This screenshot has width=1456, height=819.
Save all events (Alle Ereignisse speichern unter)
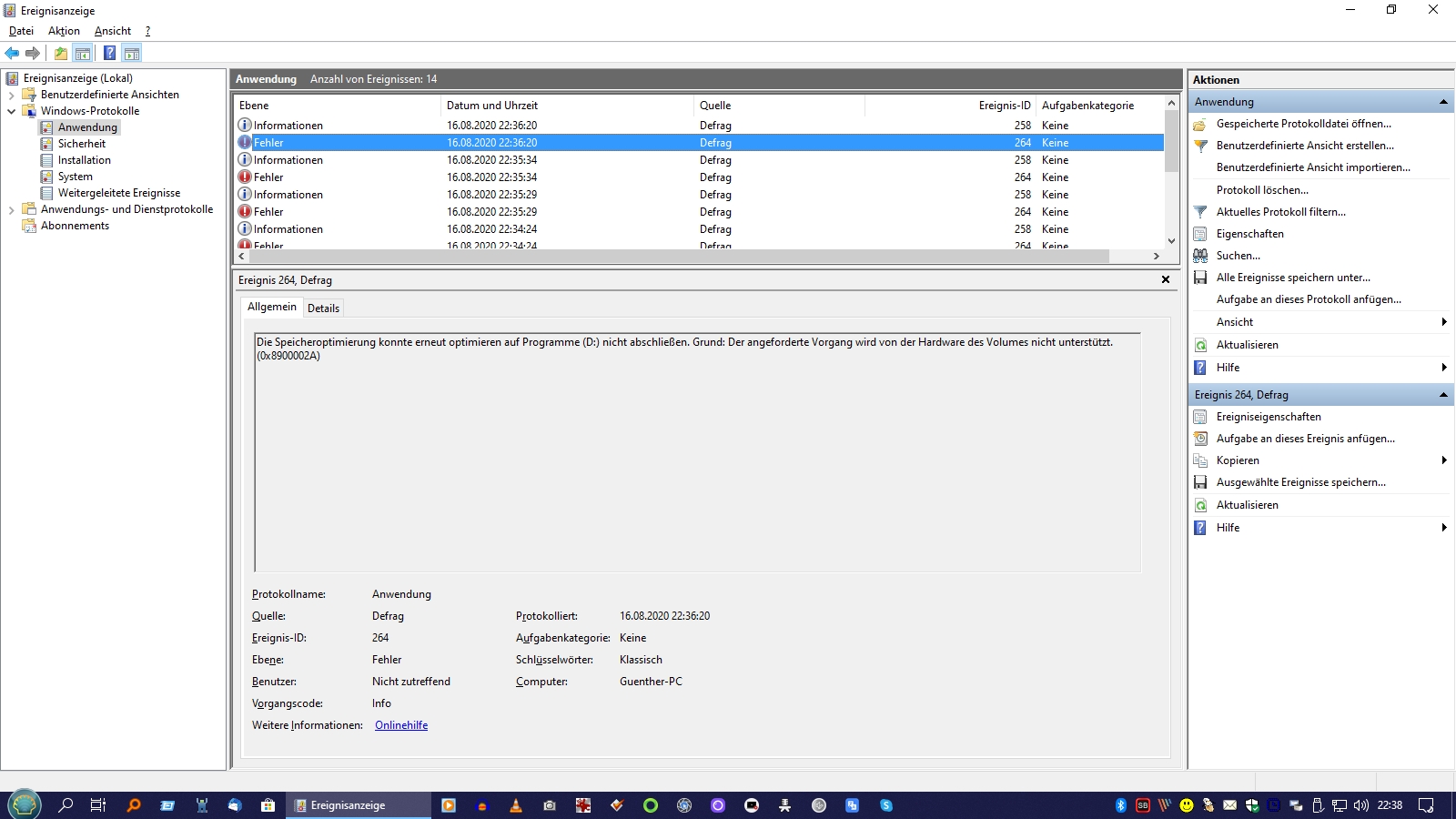1292,278
